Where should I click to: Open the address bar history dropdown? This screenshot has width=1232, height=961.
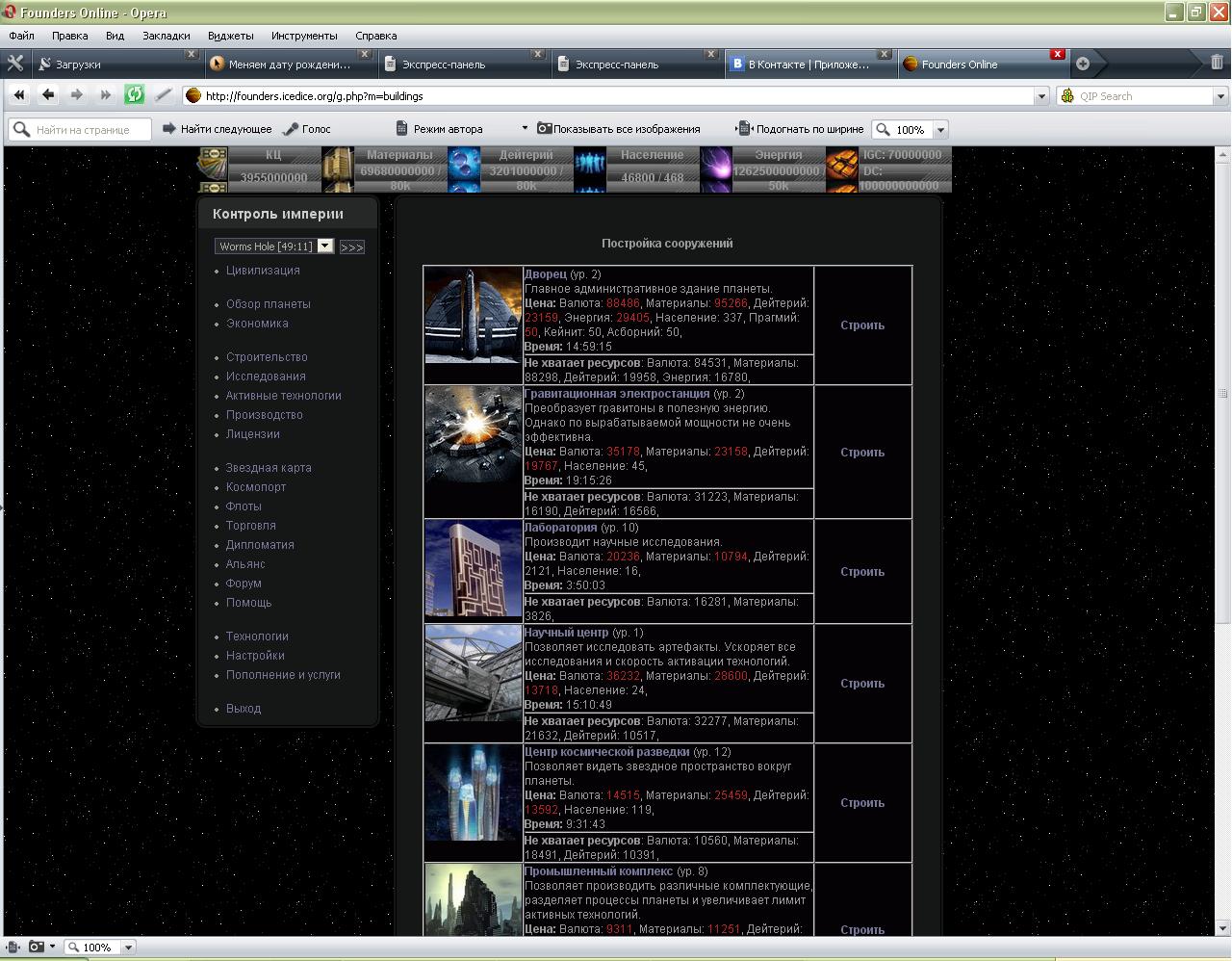click(1040, 96)
